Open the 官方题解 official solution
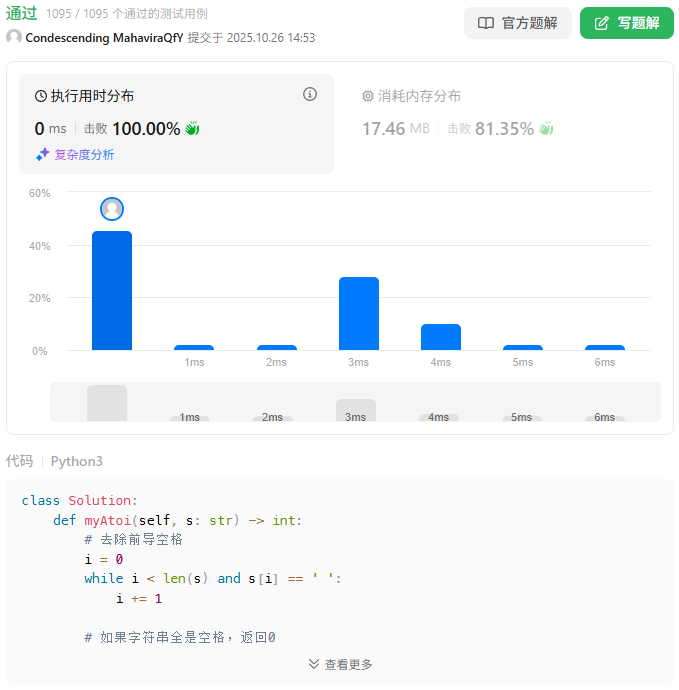Viewport: 679px width, 690px height. point(518,23)
